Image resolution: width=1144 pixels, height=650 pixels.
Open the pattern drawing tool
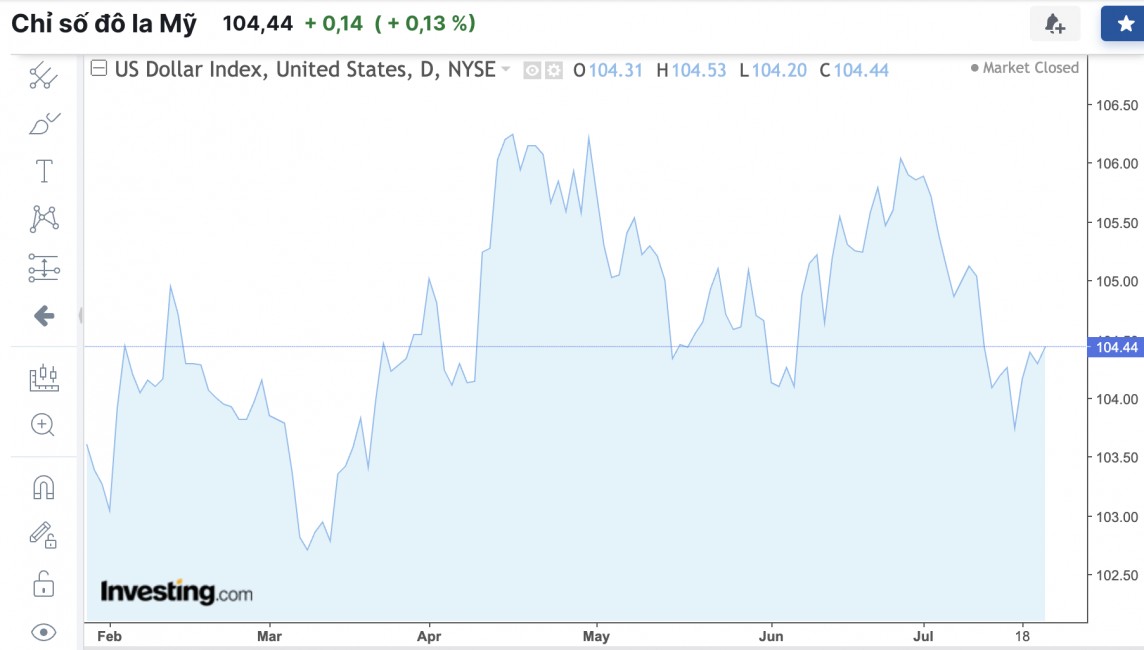coord(44,219)
